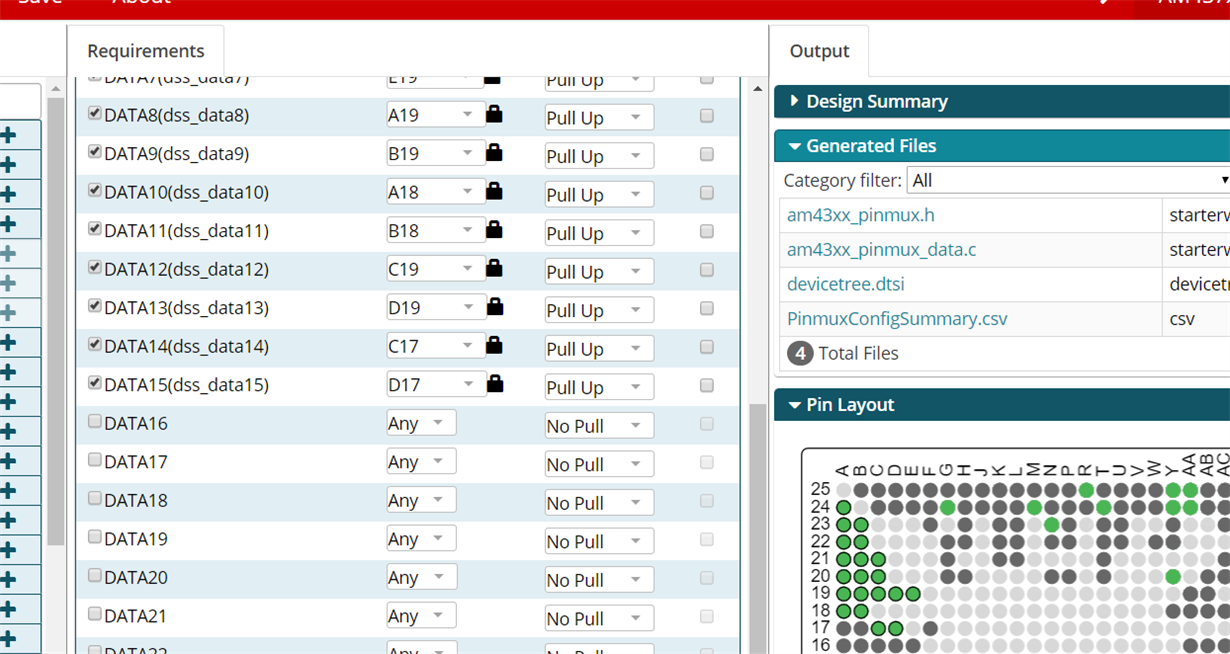Toggle lock icon on DATA11 row
The image size is (1230, 654).
click(494, 229)
